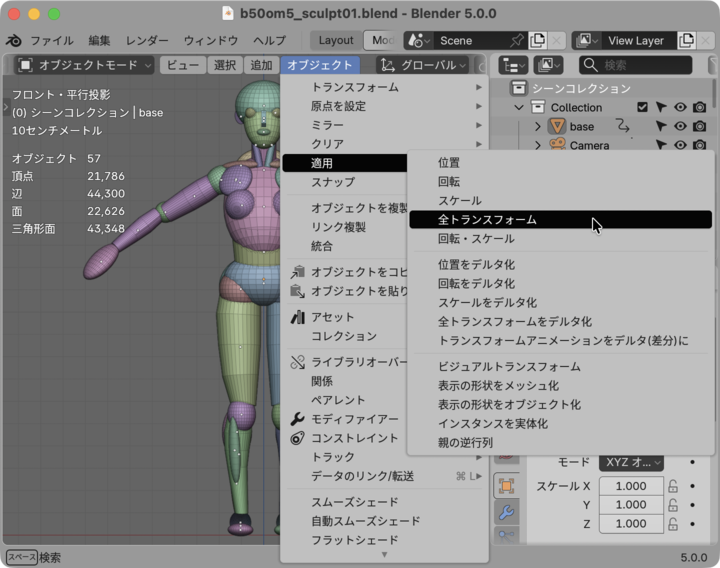Collapse the Collection tree item
This screenshot has height=568, width=720.
coord(519,107)
